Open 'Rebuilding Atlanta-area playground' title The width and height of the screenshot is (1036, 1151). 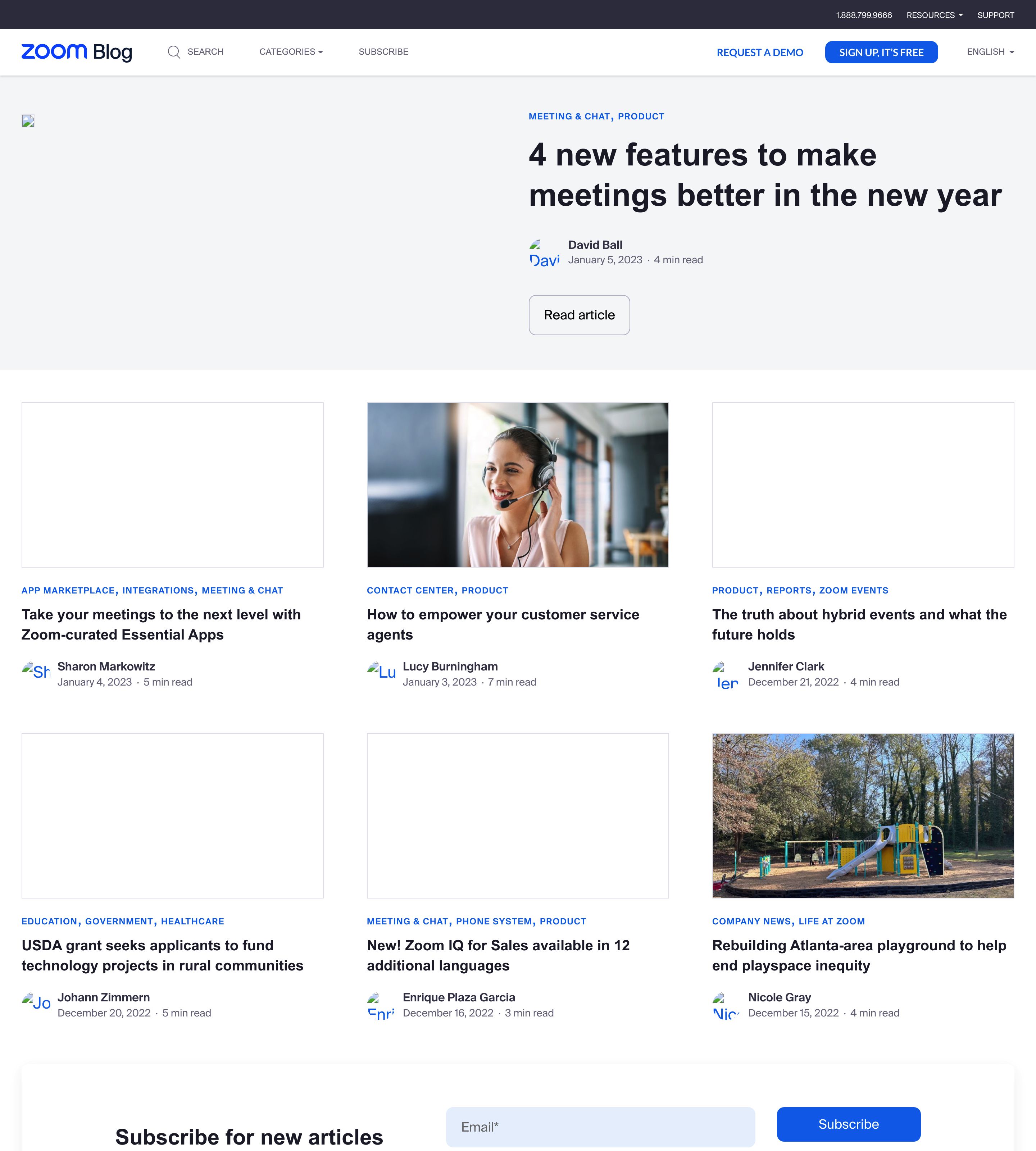point(859,955)
